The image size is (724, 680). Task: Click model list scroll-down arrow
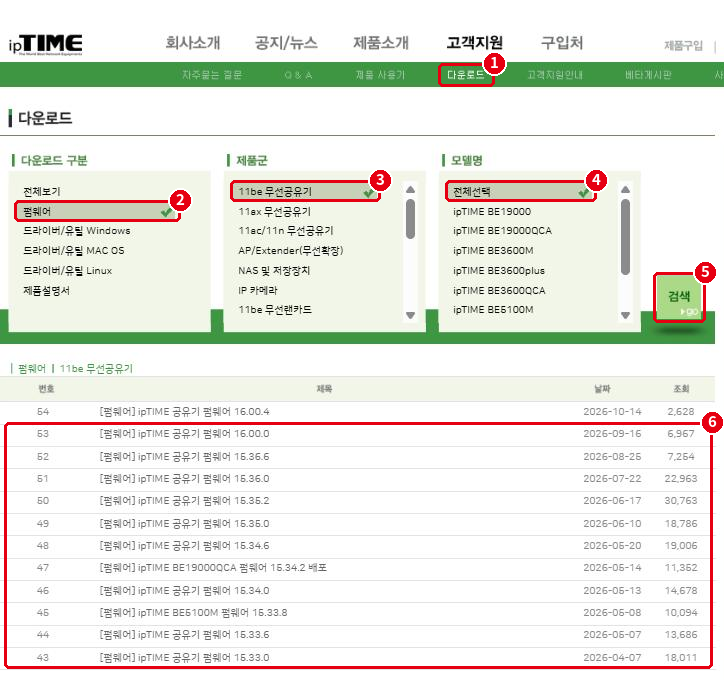[626, 315]
